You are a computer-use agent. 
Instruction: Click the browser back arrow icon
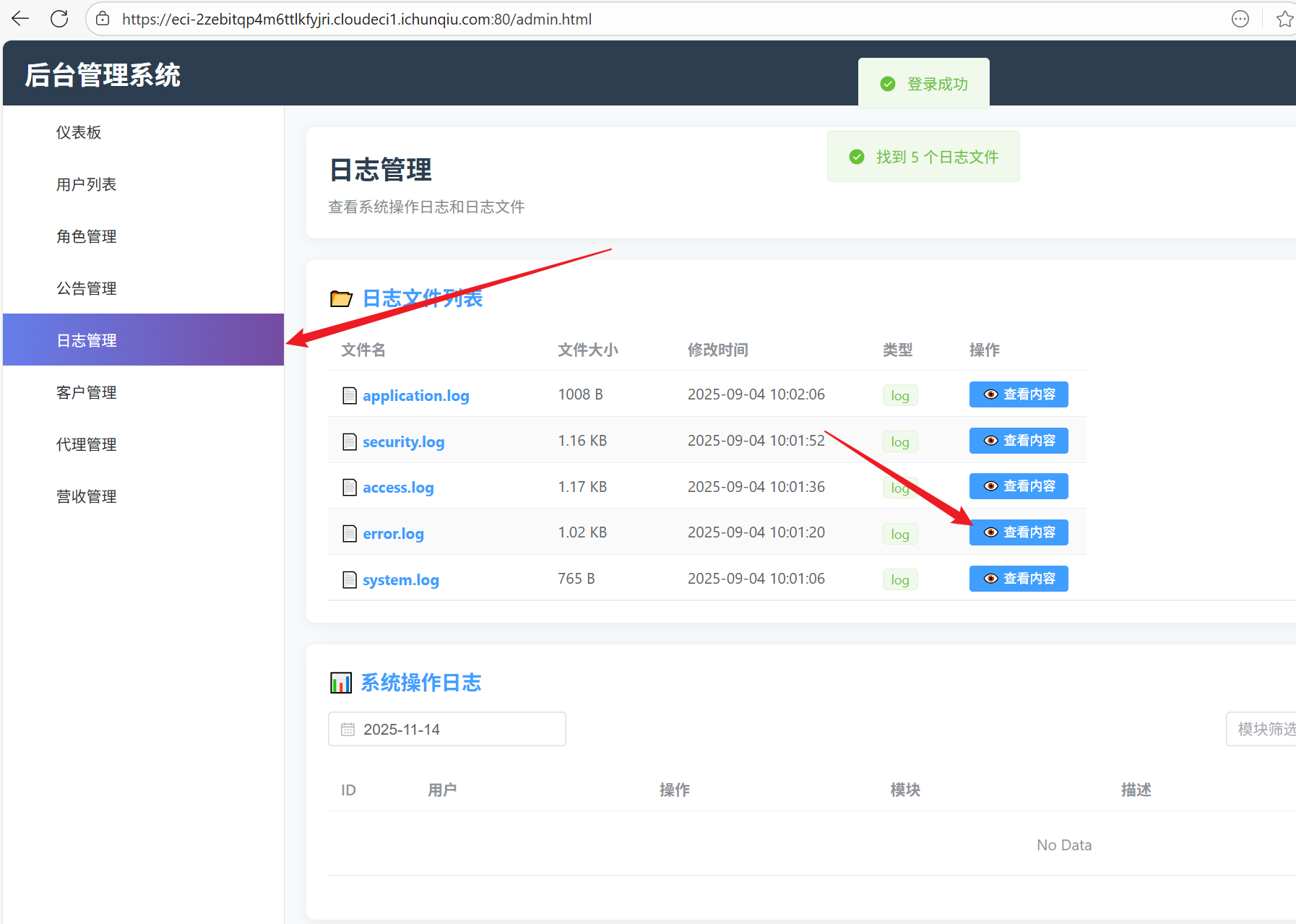pyautogui.click(x=20, y=19)
